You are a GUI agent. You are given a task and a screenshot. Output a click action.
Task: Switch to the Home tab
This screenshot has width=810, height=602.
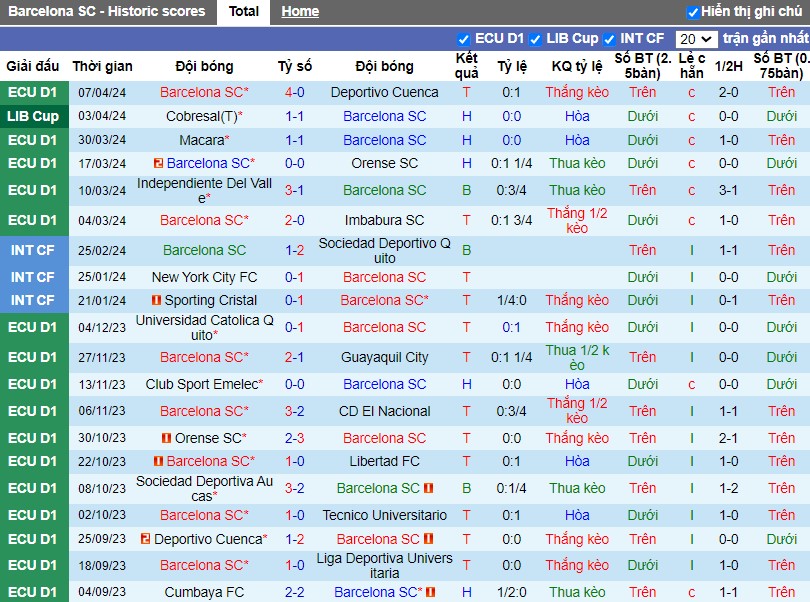[300, 11]
